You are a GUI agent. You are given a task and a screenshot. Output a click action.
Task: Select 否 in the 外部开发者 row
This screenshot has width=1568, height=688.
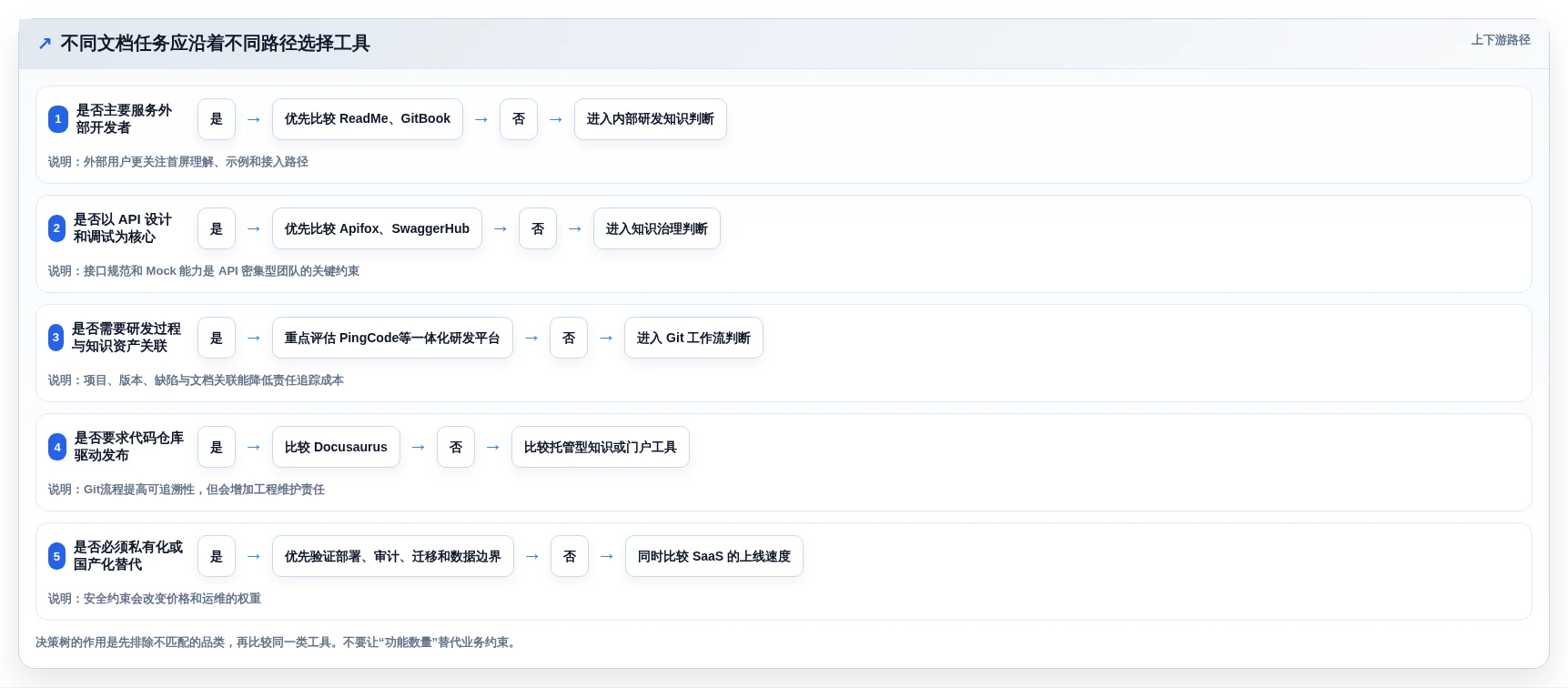[519, 119]
